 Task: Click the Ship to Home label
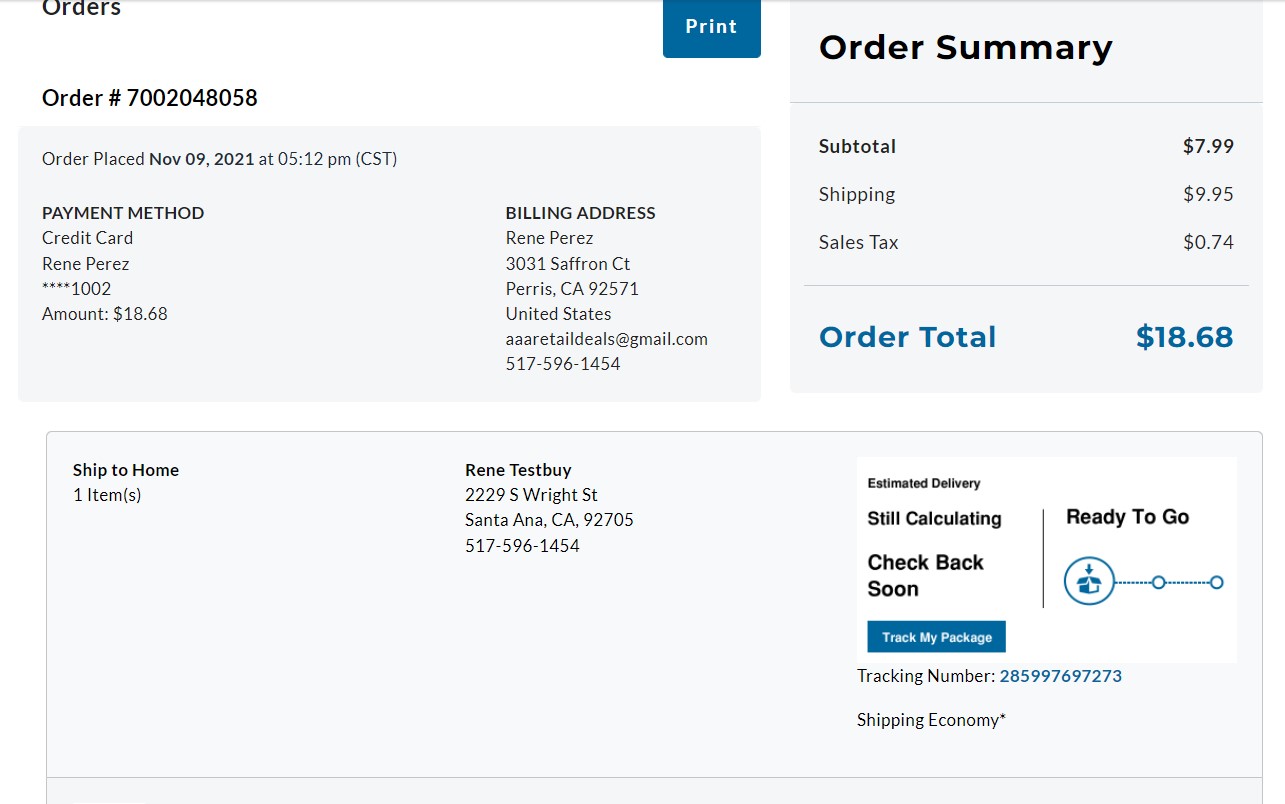point(126,470)
